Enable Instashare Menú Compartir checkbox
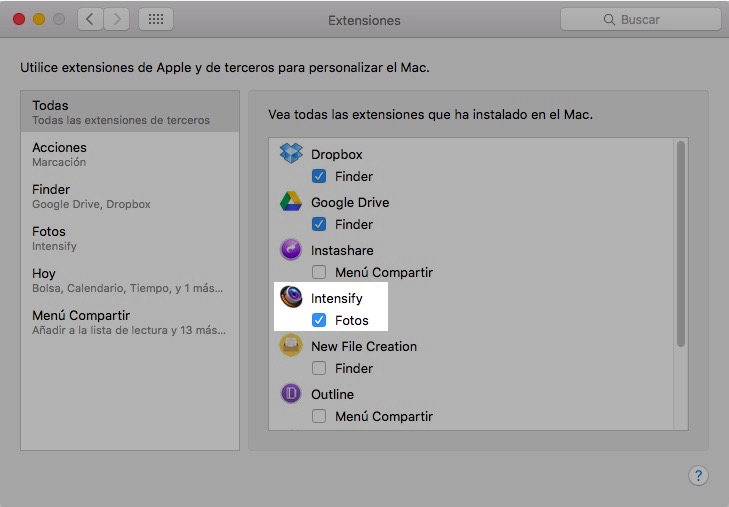This screenshot has width=729, height=507. [x=319, y=272]
